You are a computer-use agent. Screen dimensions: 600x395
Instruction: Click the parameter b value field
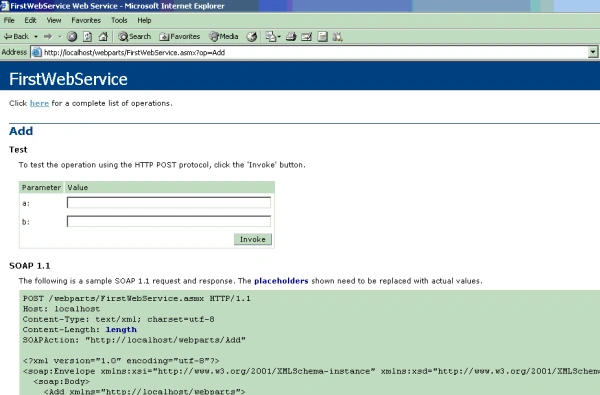pyautogui.click(x=169, y=221)
